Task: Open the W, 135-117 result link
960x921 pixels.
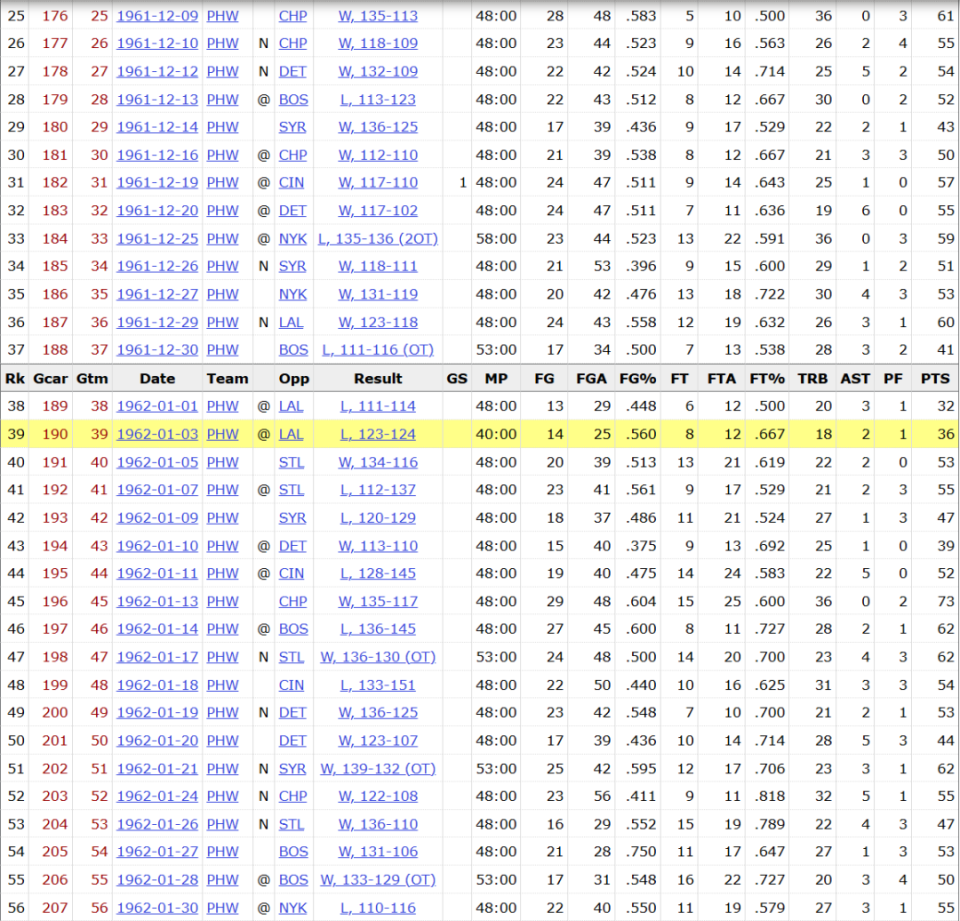Action: coord(378,601)
